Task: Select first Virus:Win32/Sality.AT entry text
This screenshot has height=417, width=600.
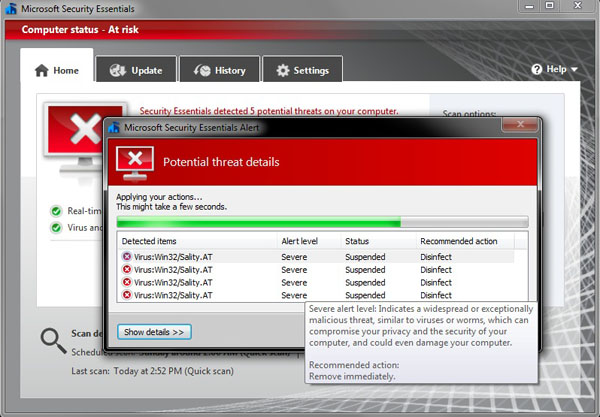Action: 173,257
